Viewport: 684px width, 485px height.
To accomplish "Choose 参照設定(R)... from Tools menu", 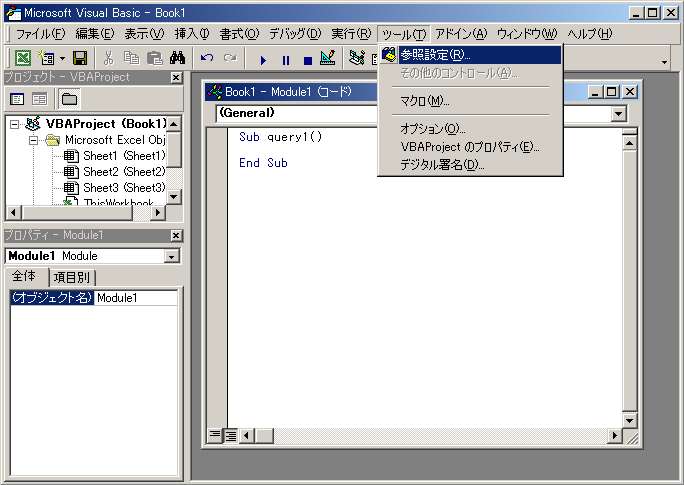I will click(471, 55).
